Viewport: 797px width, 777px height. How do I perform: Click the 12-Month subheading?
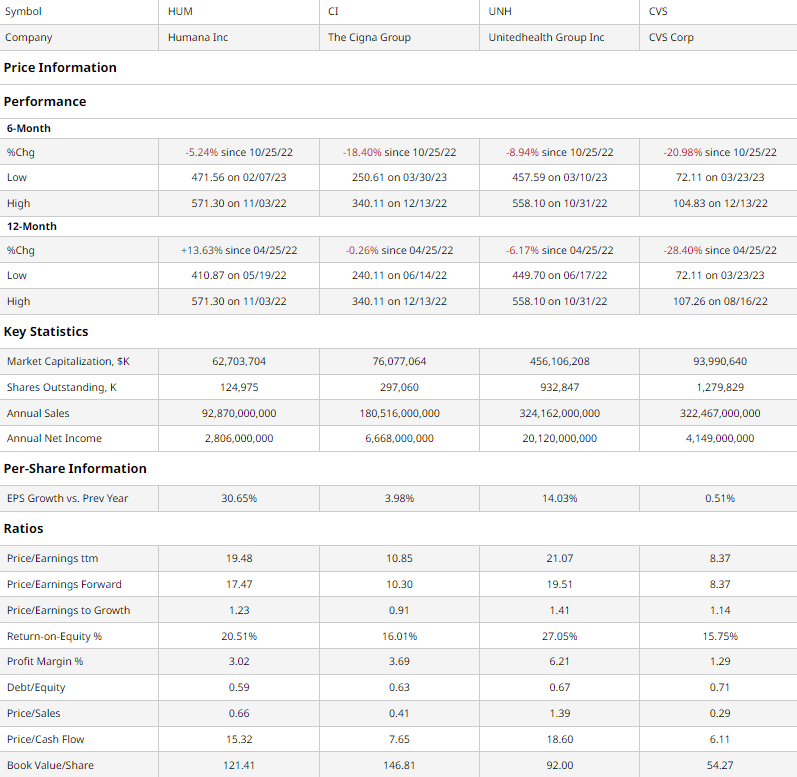(x=32, y=226)
